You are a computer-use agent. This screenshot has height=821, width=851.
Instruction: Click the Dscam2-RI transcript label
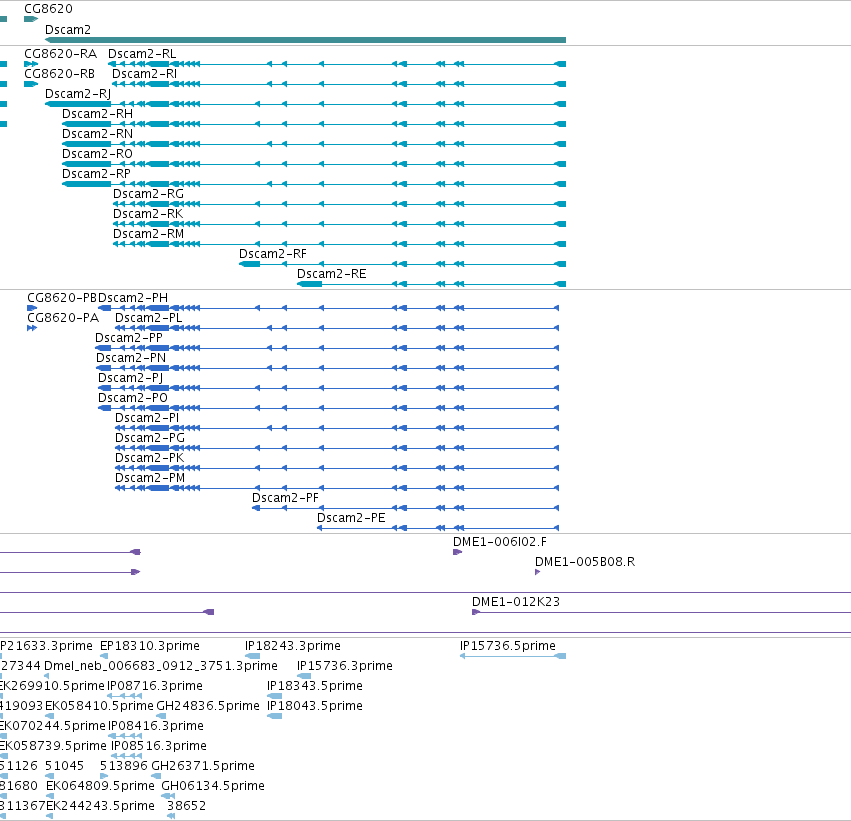click(144, 74)
